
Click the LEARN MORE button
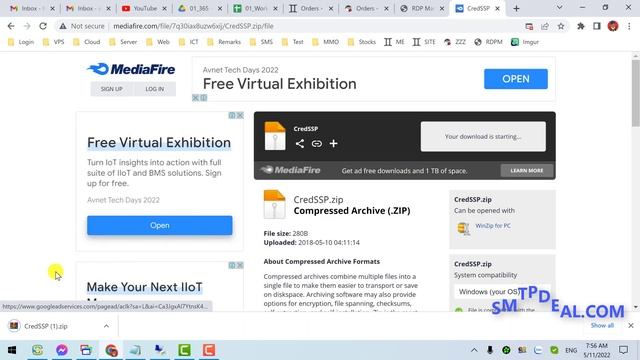527,171
